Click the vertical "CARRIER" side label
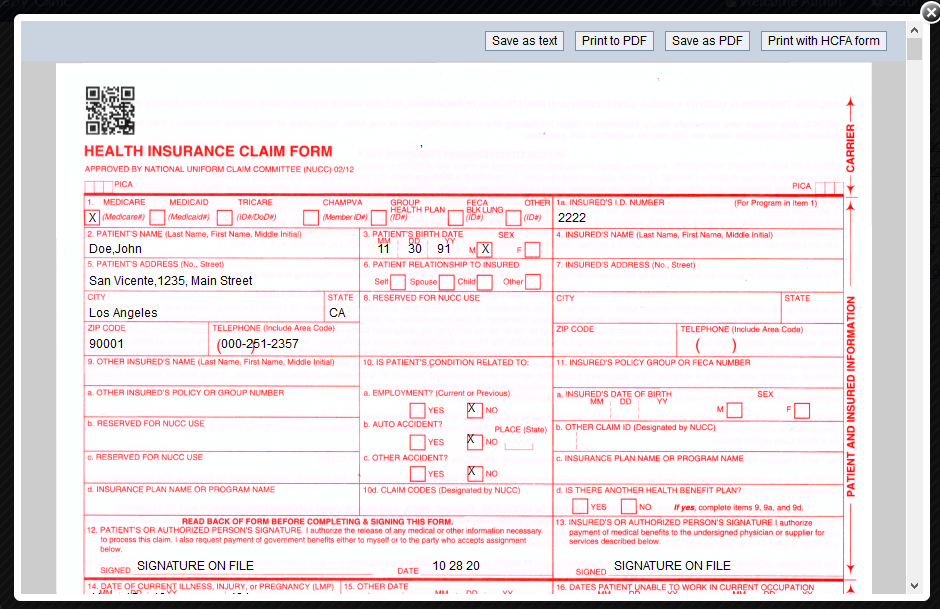Viewport: 940px width, 609px height. (x=850, y=148)
